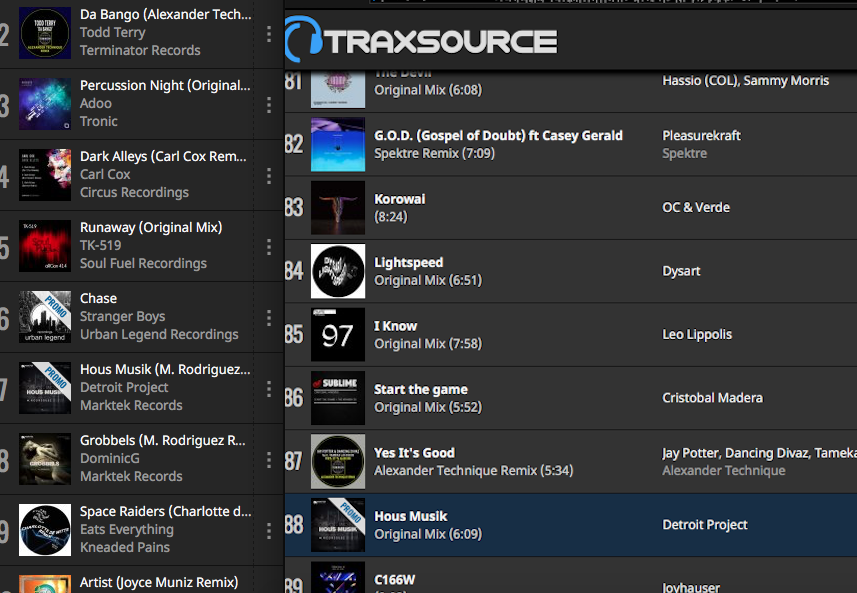Click I Know '97' cover art
857x593 pixels.
tap(338, 334)
